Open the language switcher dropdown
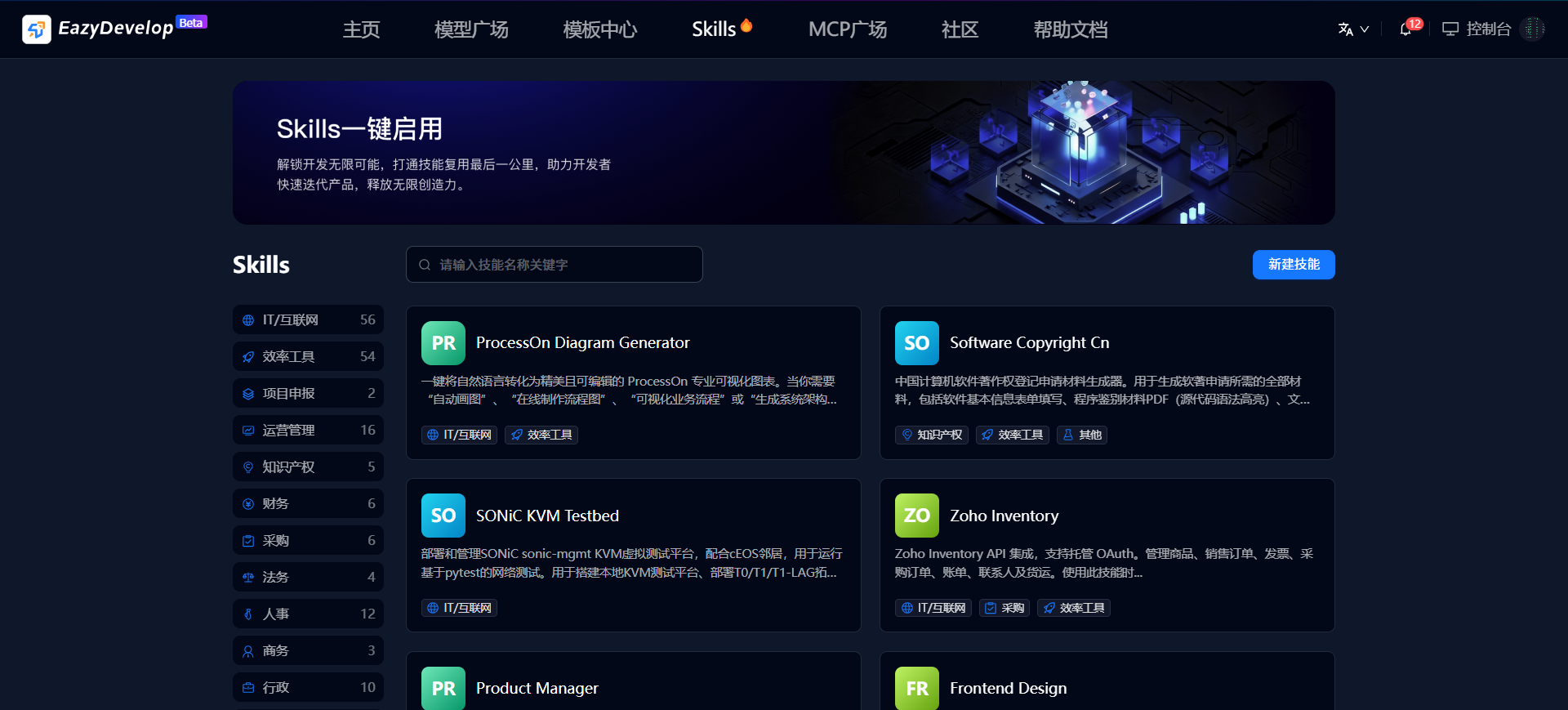1568x710 pixels. tap(1353, 29)
